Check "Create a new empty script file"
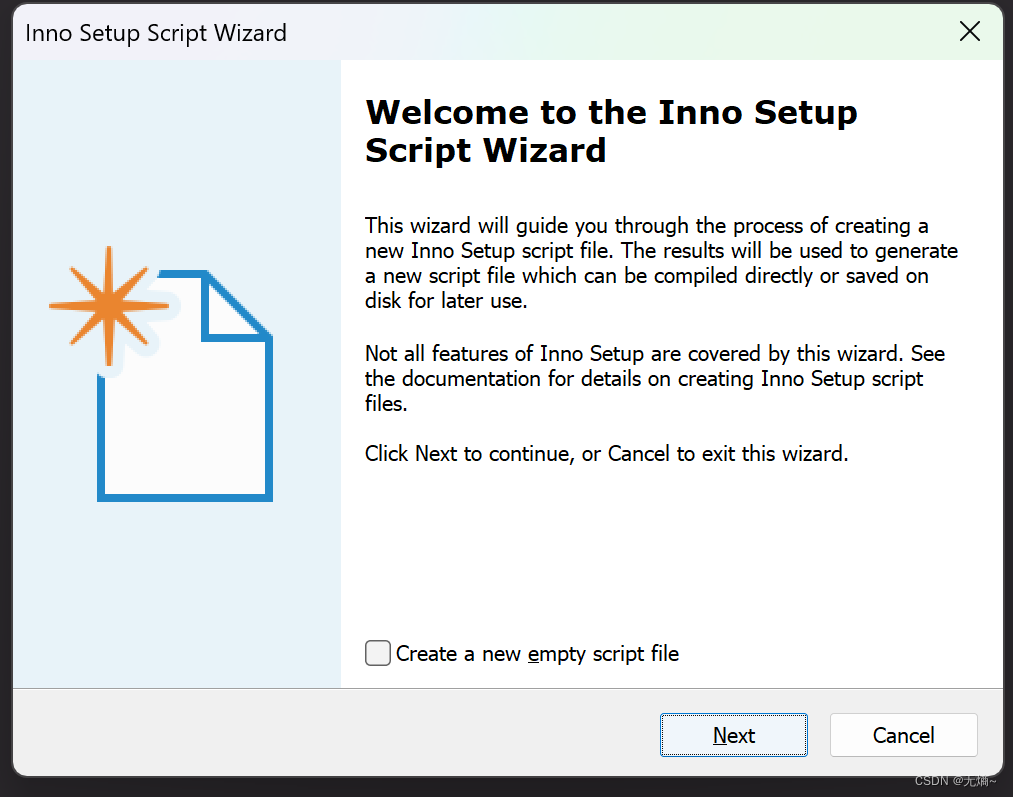Screen dimensions: 1013x797 (x=378, y=653)
